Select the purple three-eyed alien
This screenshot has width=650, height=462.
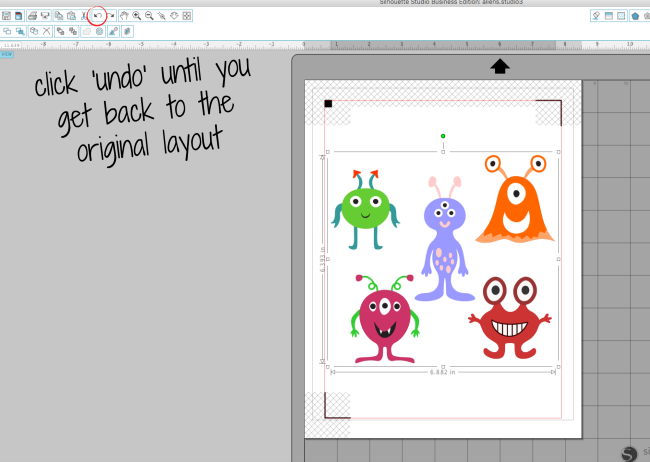point(444,238)
